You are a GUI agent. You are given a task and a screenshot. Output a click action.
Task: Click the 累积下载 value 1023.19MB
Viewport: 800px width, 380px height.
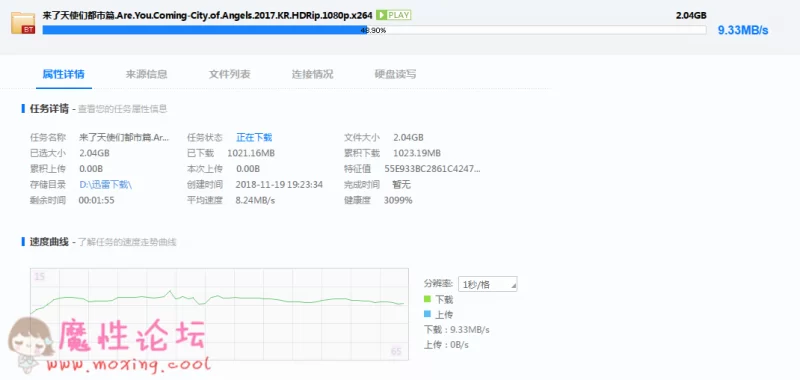(x=416, y=153)
